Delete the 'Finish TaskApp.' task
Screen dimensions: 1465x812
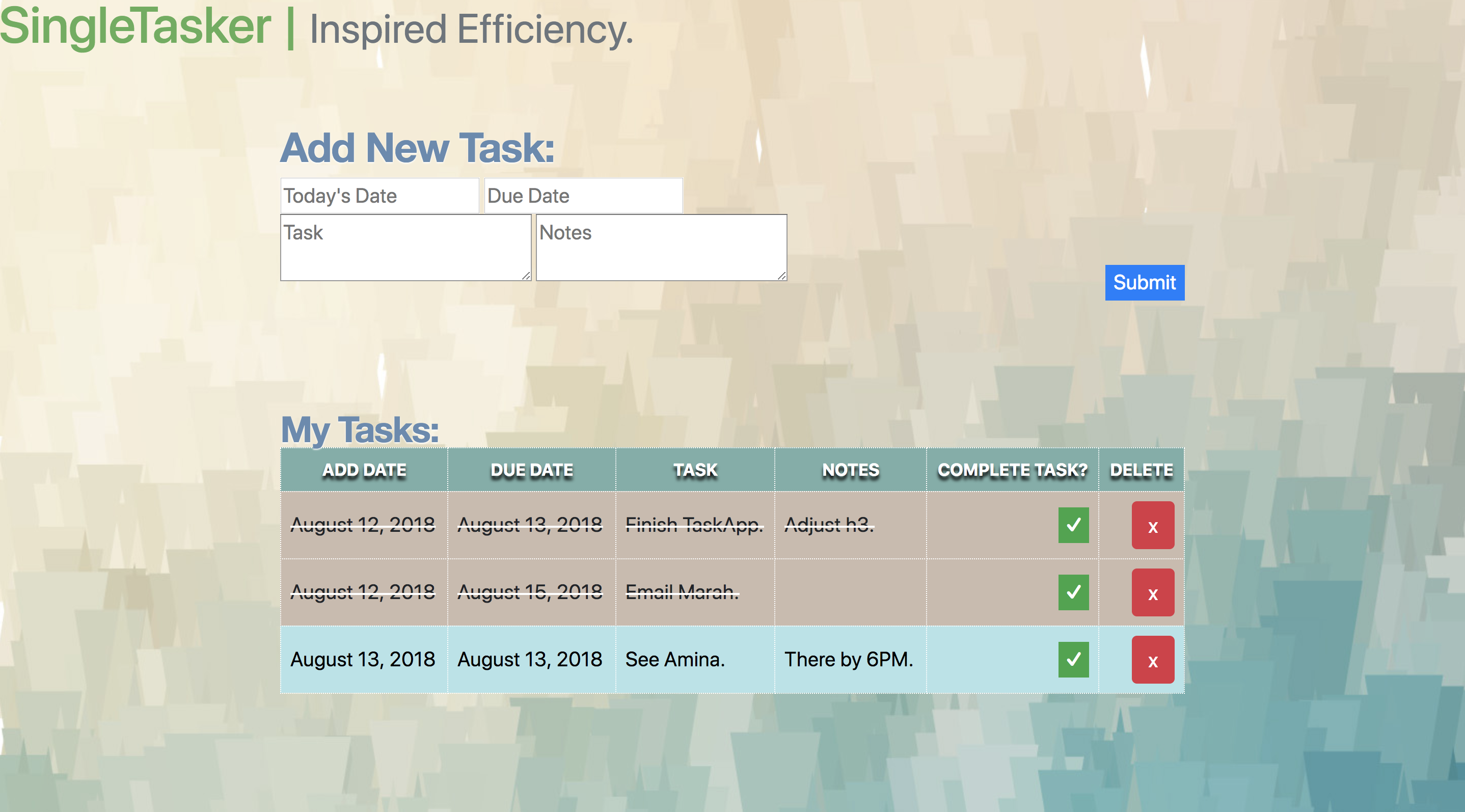click(1153, 525)
